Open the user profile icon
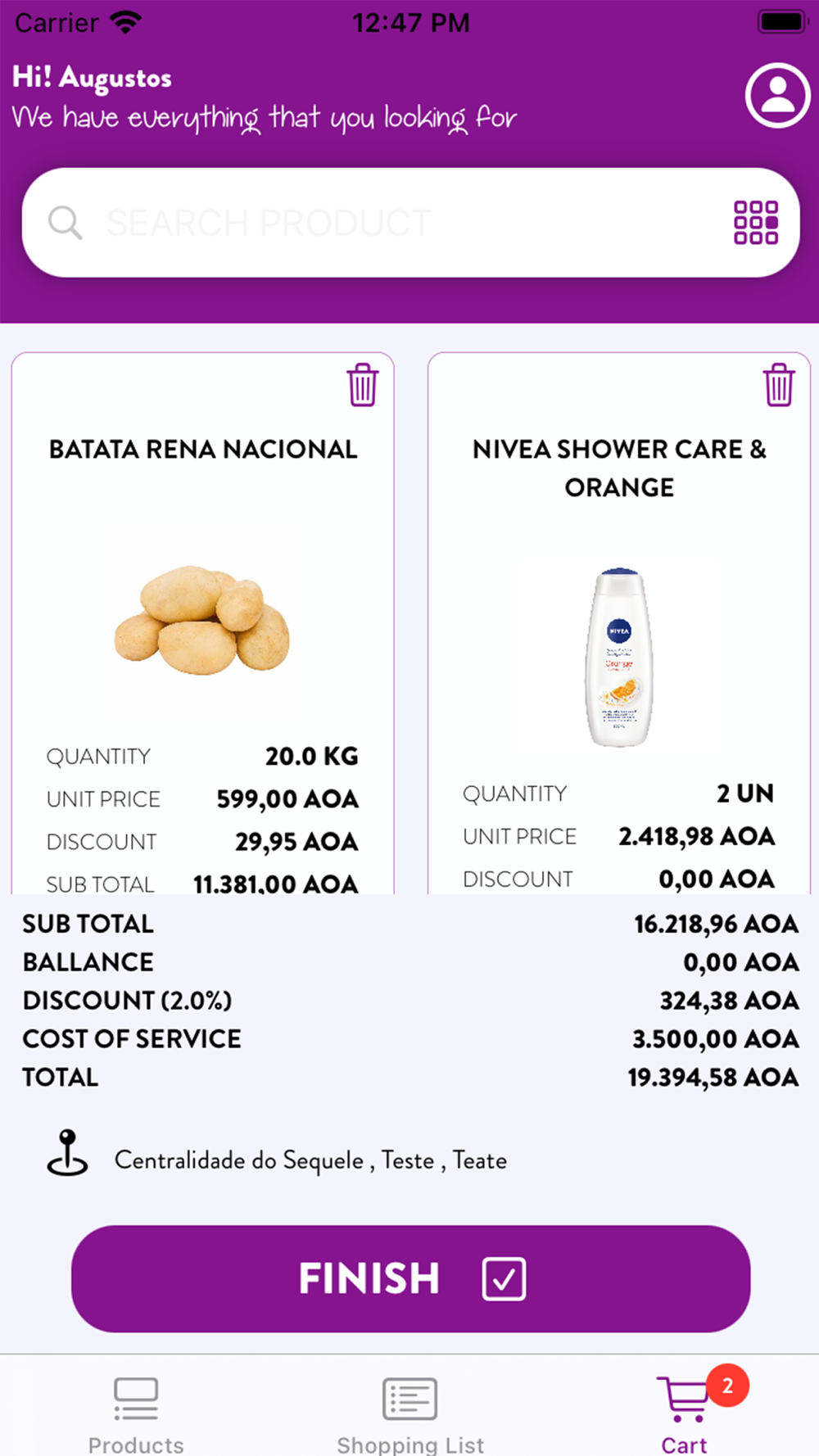Viewport: 819px width, 1456px height. [x=777, y=95]
